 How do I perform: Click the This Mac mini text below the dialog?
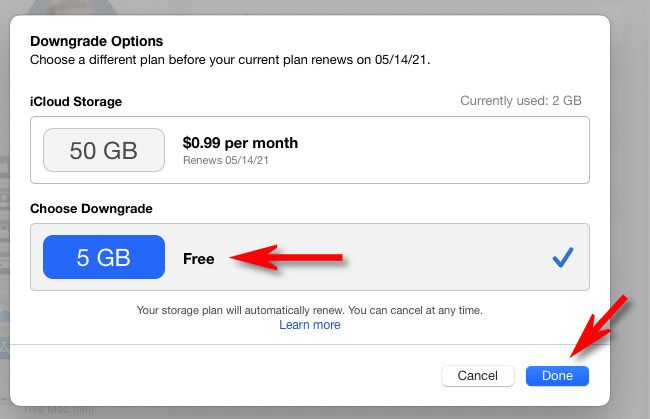[x=60, y=410]
